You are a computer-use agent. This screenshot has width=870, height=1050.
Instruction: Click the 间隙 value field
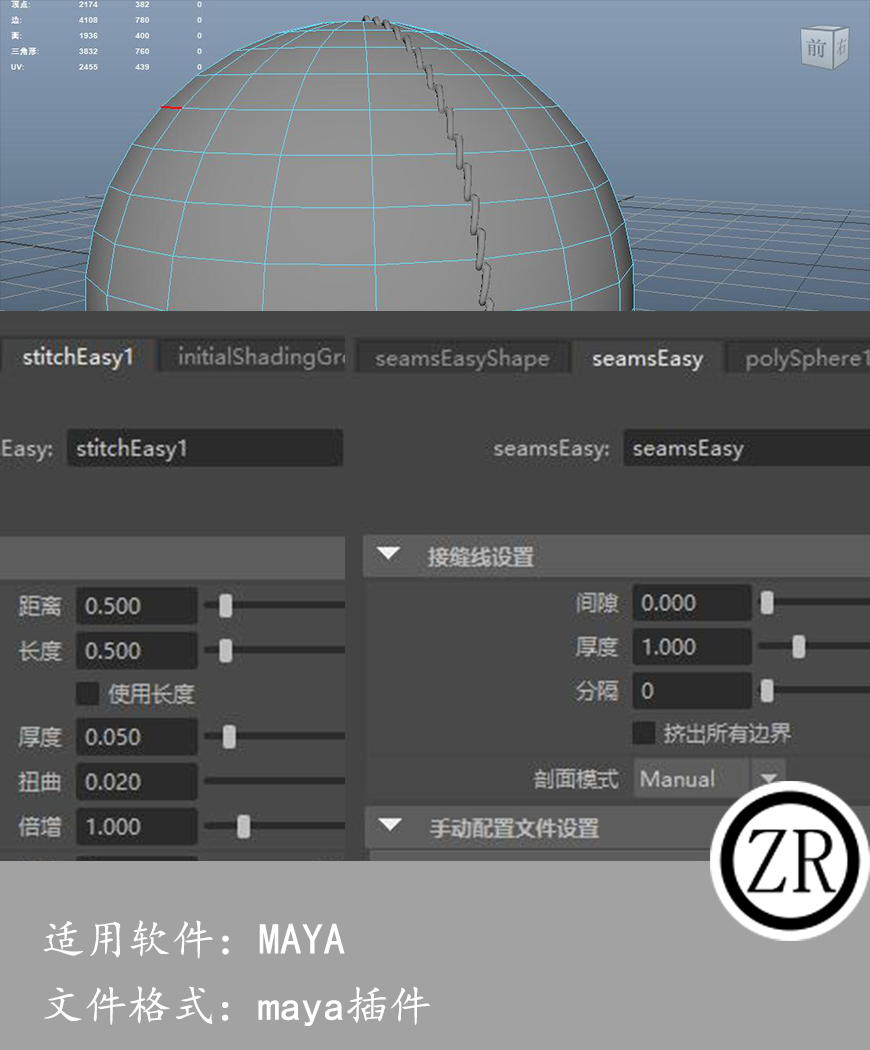pyautogui.click(x=690, y=602)
